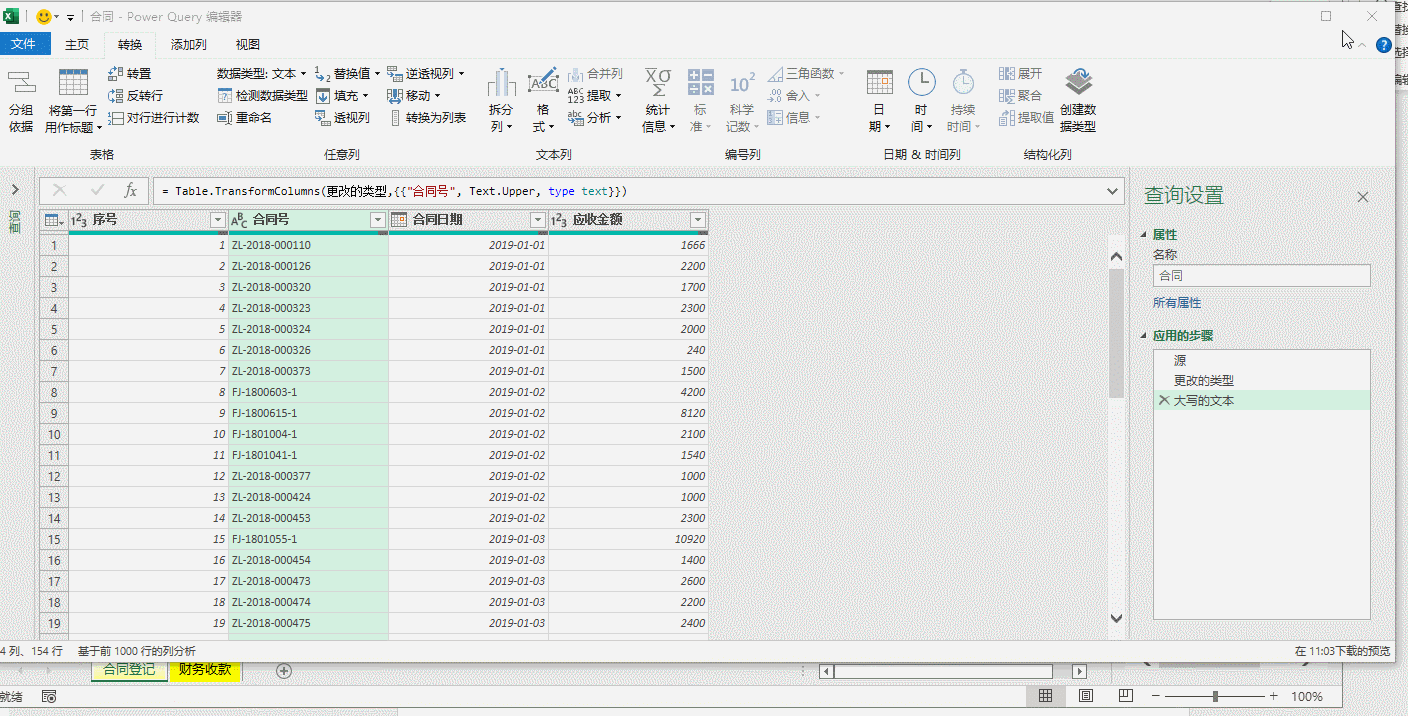
Task: Click the Transpose (转置) button
Action: [130, 74]
